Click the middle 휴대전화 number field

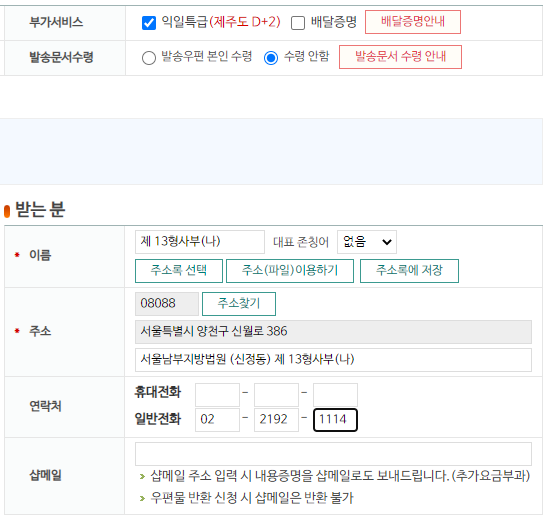pos(276,395)
